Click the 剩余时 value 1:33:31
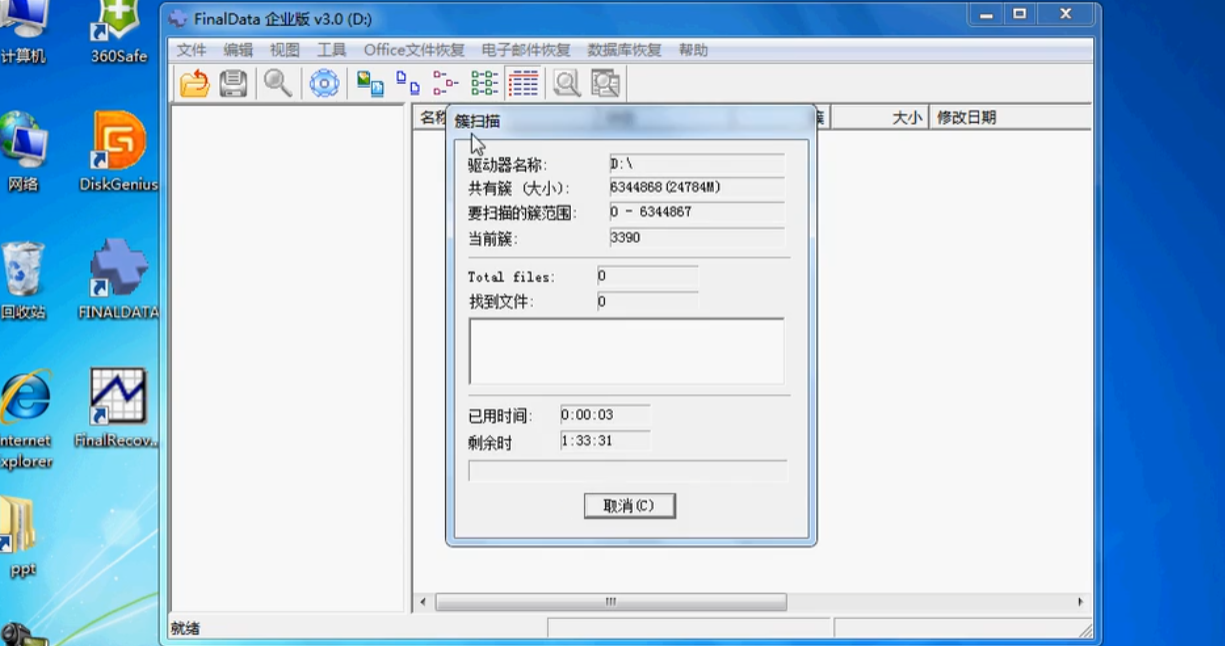The image size is (1225, 646). point(605,440)
